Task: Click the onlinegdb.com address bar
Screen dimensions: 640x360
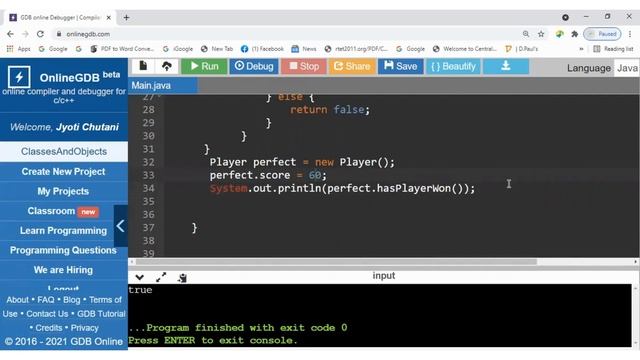Action: tap(286, 34)
